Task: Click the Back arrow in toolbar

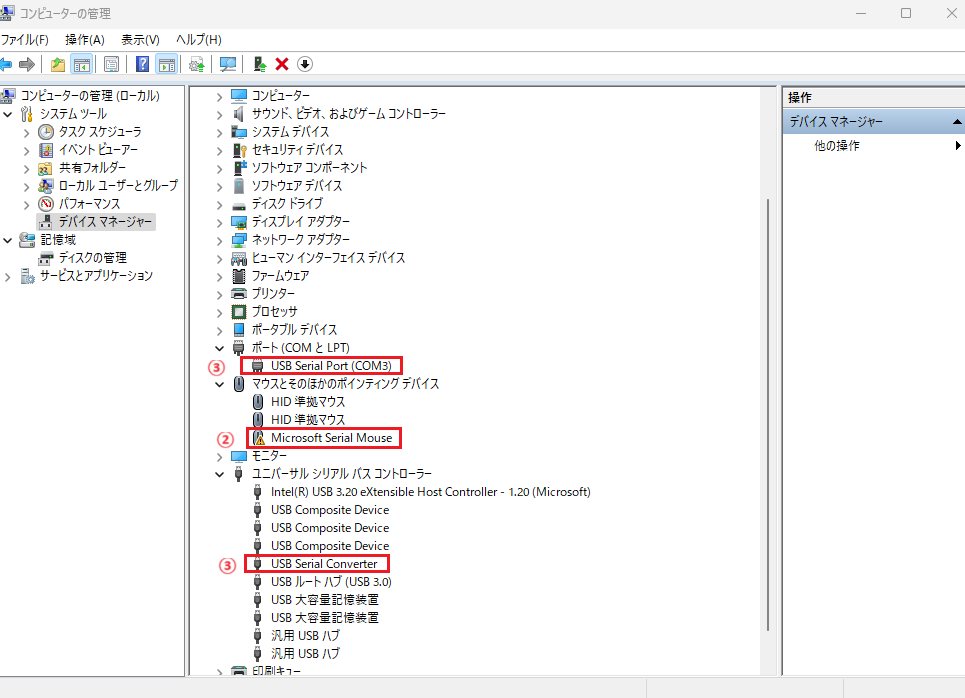Action: [6, 64]
